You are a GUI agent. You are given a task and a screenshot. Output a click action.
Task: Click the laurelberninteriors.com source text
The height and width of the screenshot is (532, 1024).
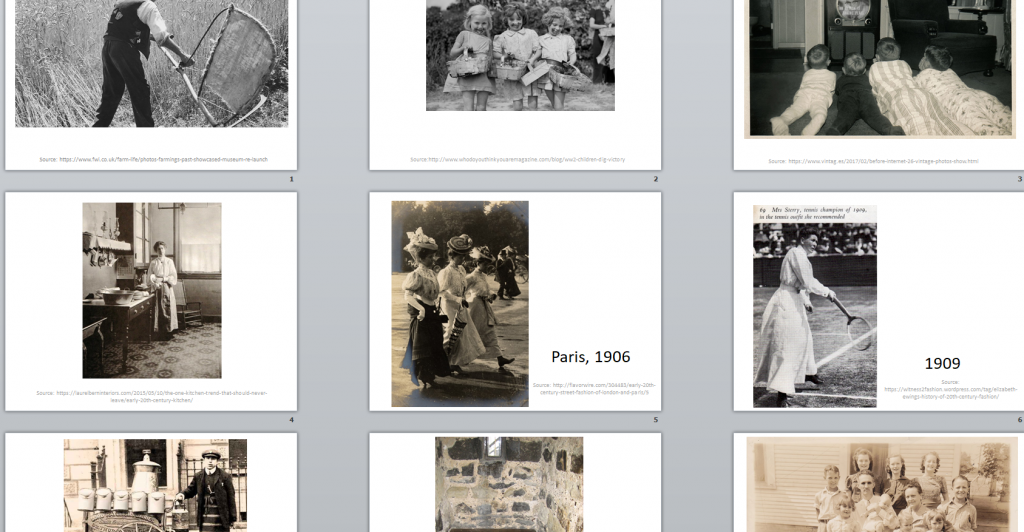[x=152, y=396]
